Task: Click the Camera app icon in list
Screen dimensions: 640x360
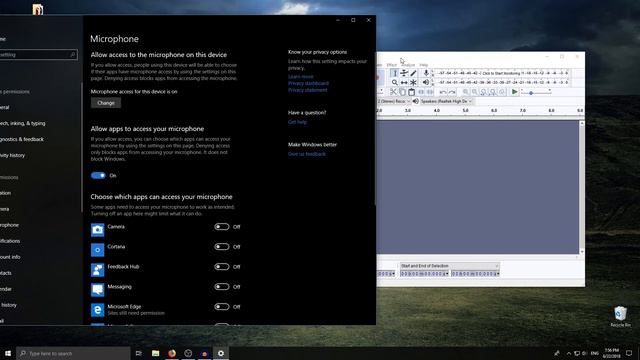Action: tap(98, 230)
